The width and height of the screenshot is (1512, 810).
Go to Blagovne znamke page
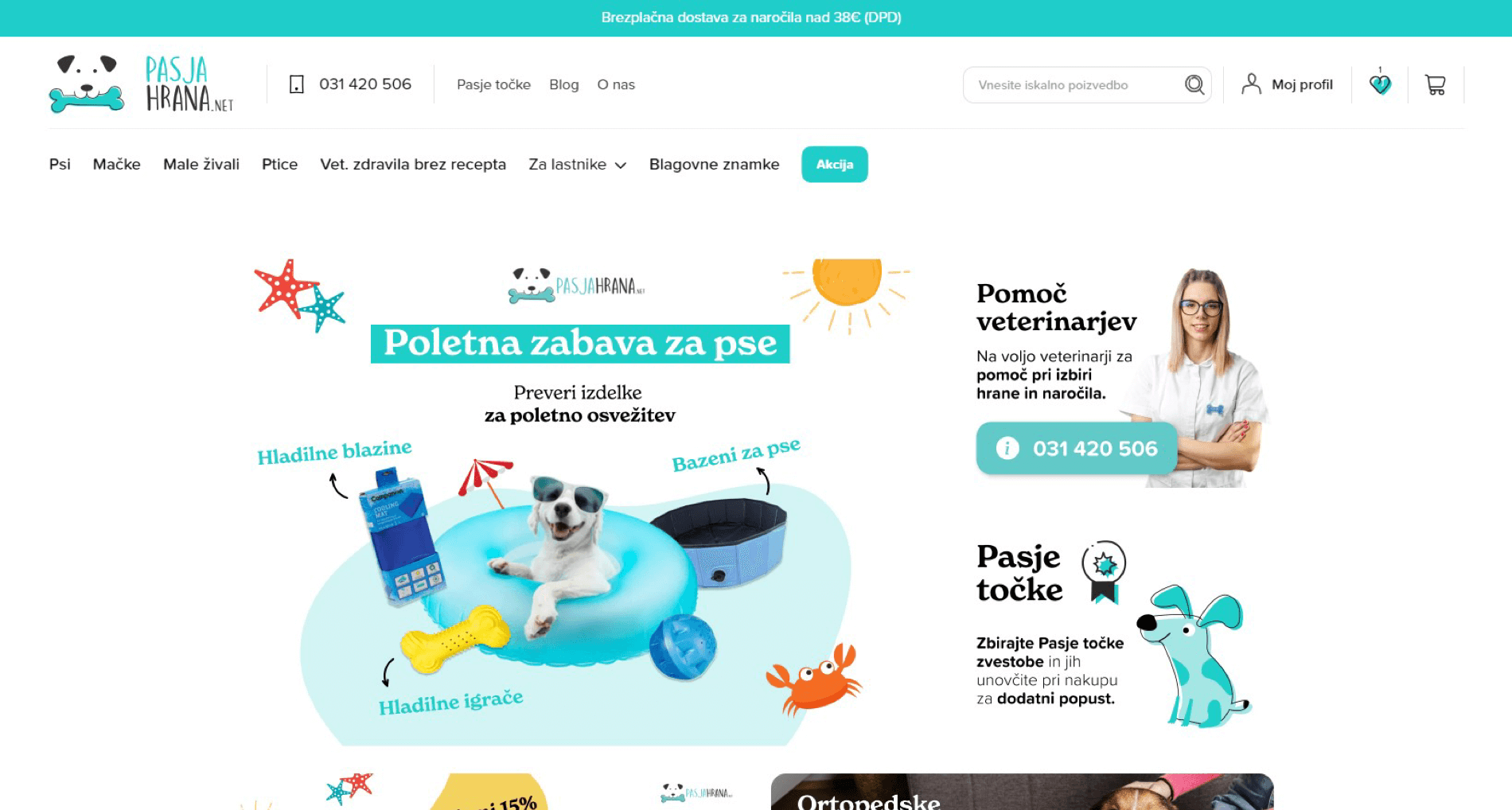pos(715,165)
